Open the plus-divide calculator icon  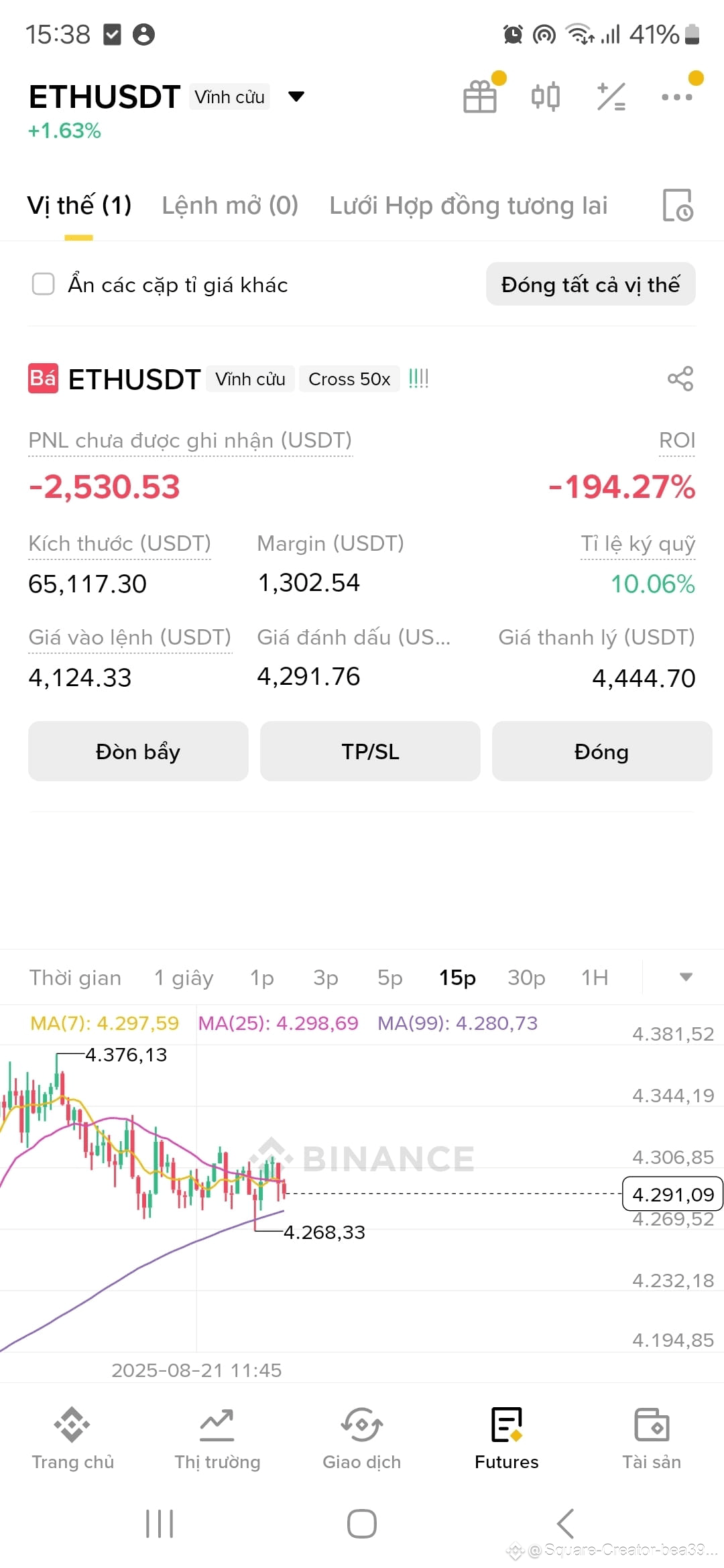click(x=611, y=96)
